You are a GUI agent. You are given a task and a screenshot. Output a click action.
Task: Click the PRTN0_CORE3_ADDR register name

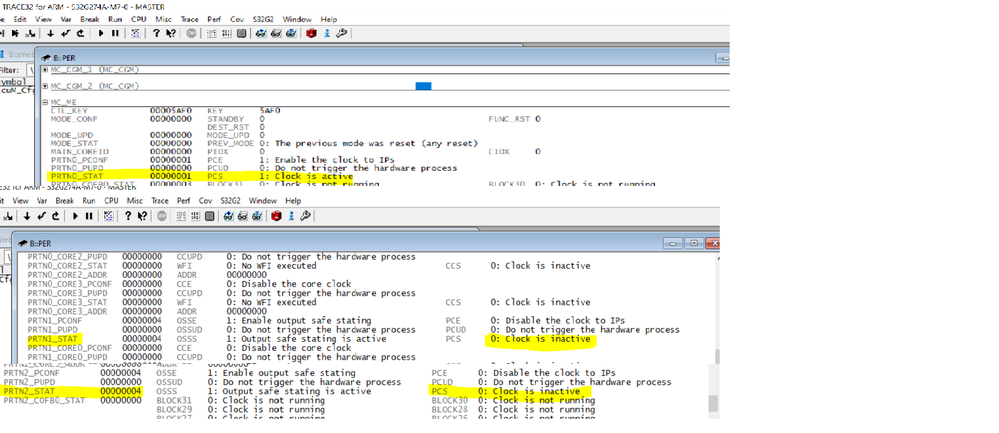point(68,311)
